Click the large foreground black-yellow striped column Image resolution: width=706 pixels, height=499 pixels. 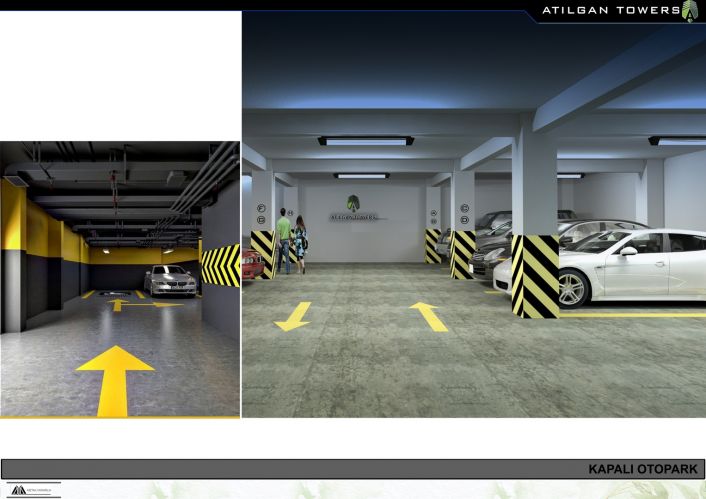pos(535,276)
